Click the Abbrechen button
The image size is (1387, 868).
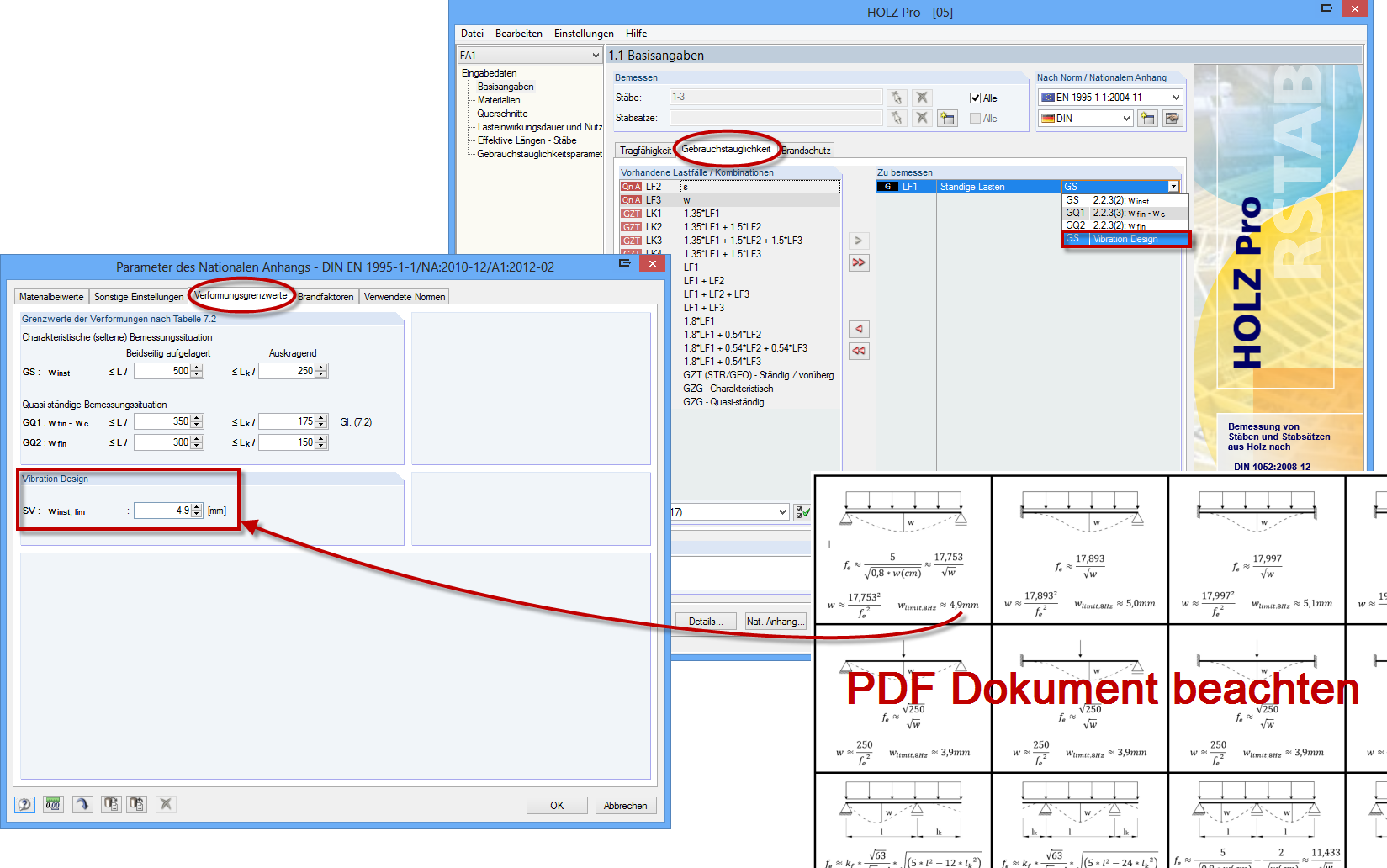[625, 805]
